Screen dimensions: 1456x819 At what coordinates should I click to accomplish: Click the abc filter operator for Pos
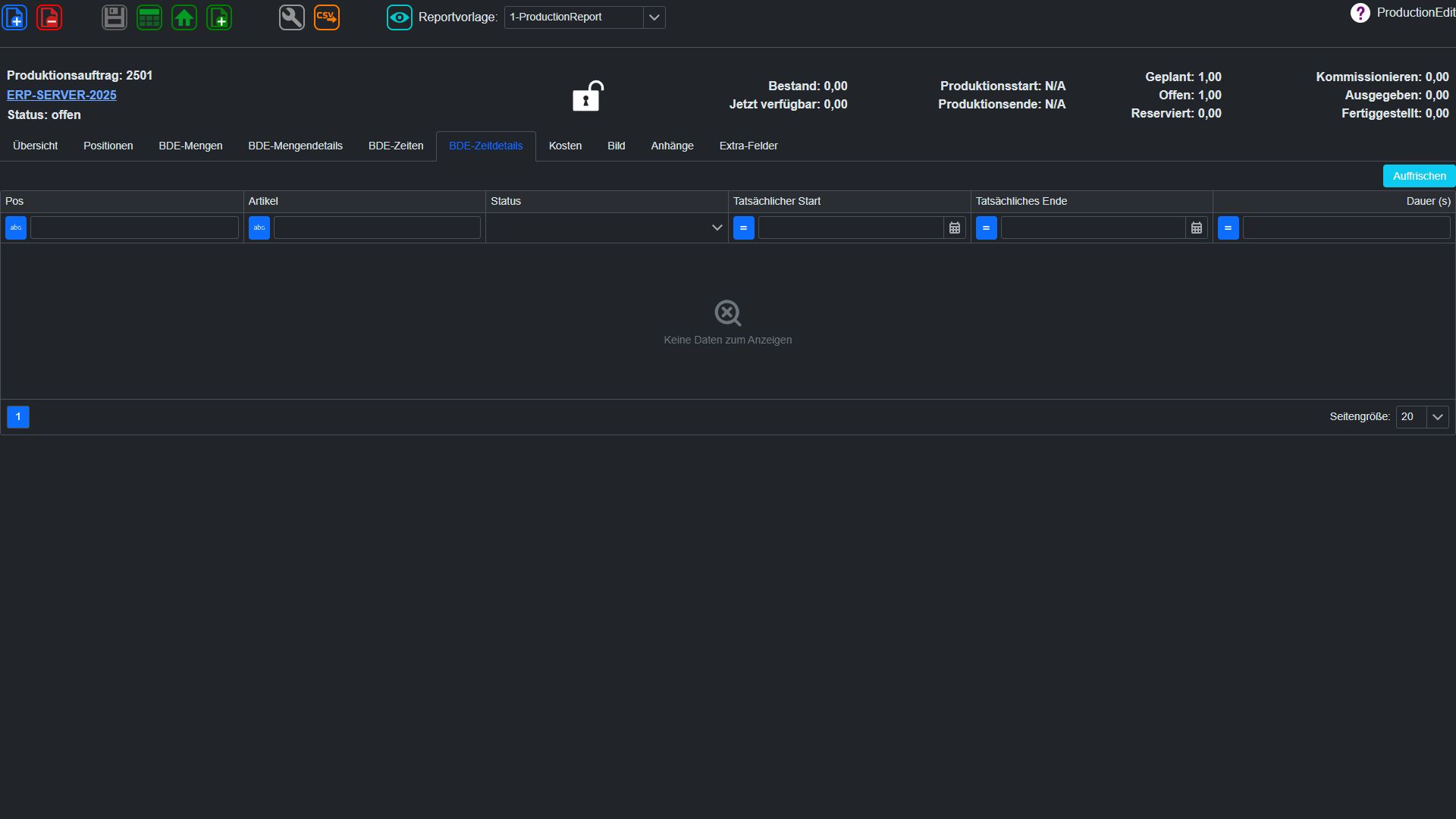(x=16, y=227)
